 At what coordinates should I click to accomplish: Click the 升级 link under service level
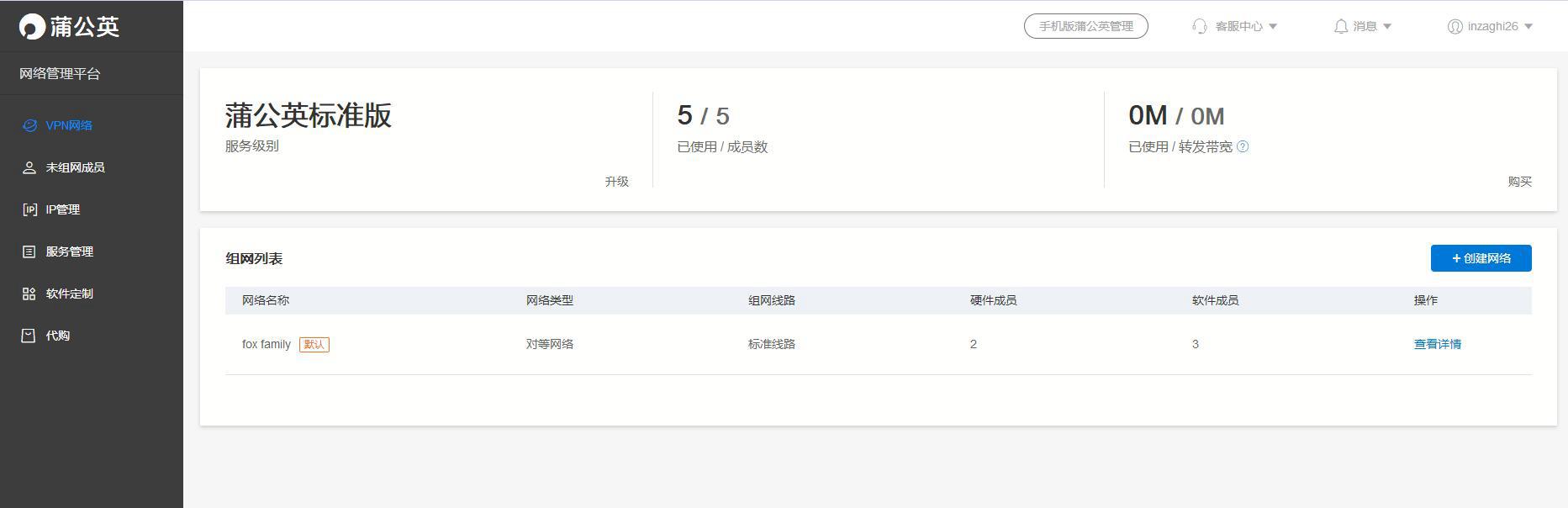tap(617, 182)
